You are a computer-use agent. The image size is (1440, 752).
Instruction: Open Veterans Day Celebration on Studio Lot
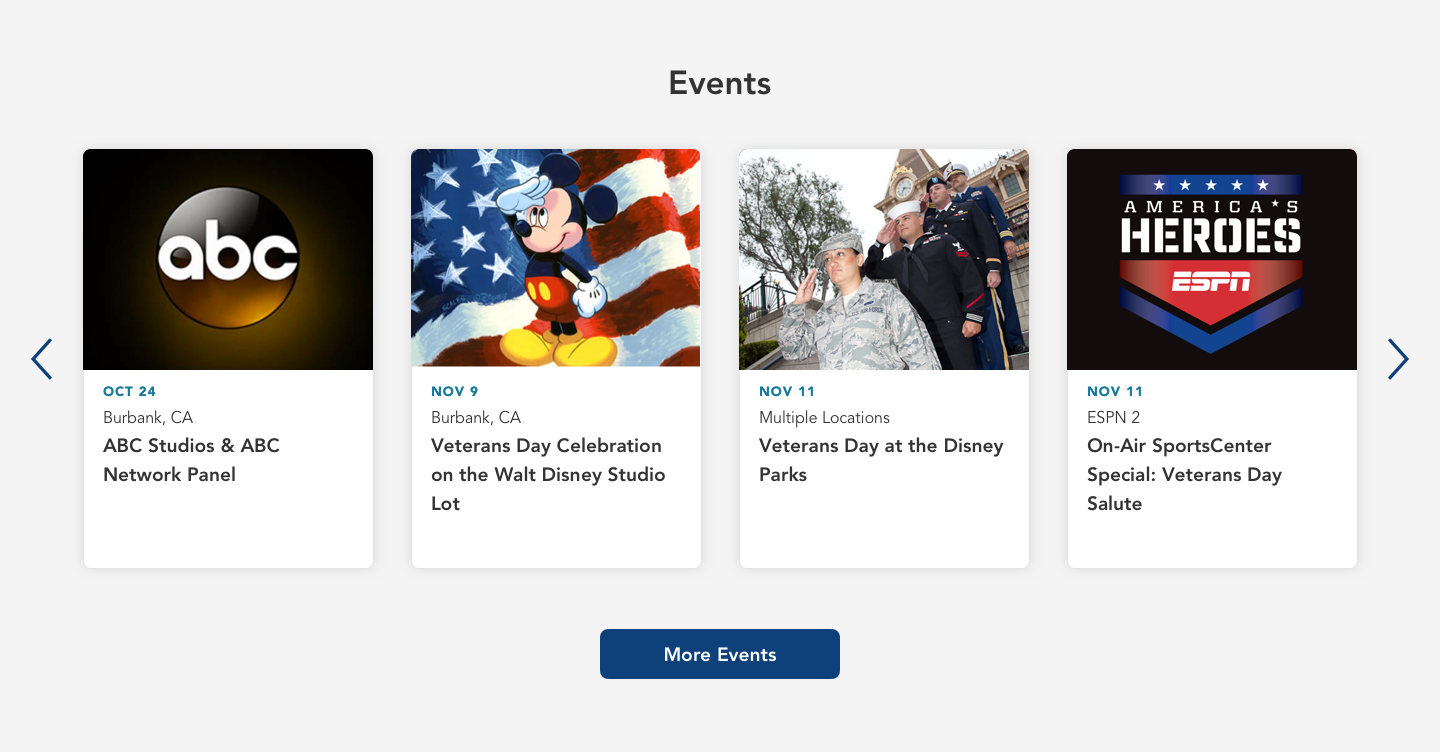[548, 474]
